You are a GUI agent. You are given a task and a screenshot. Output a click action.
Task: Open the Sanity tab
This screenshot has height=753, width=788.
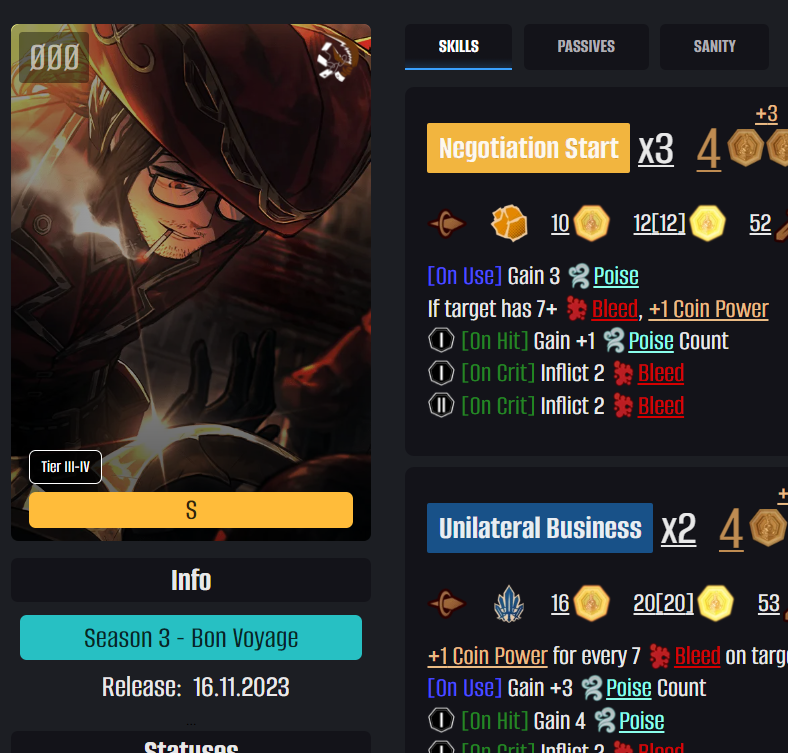coord(714,47)
